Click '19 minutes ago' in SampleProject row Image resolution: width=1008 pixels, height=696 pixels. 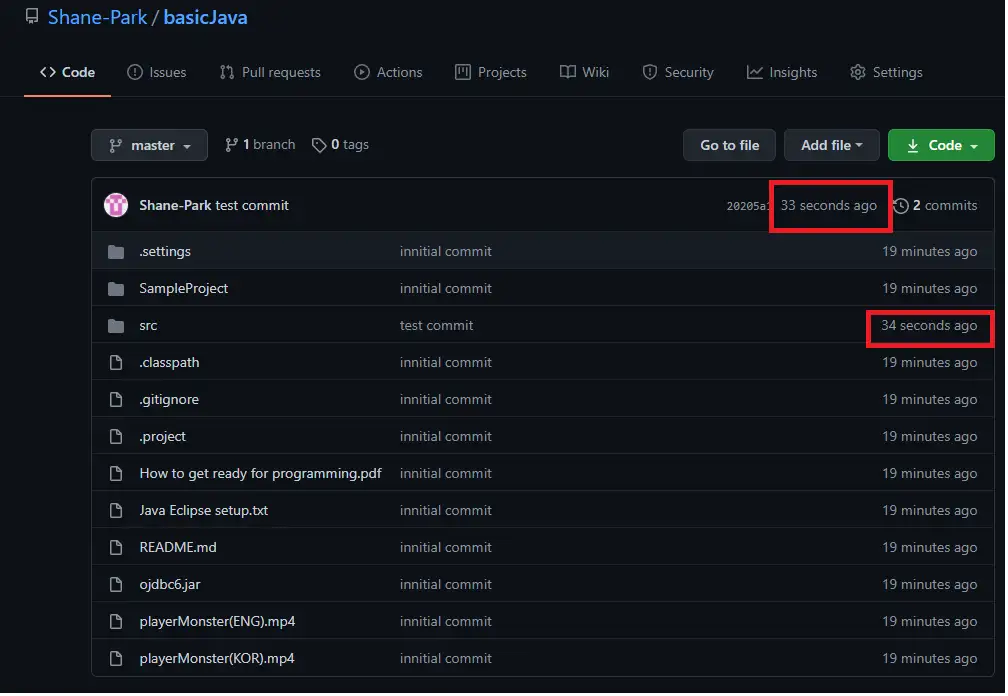click(930, 289)
